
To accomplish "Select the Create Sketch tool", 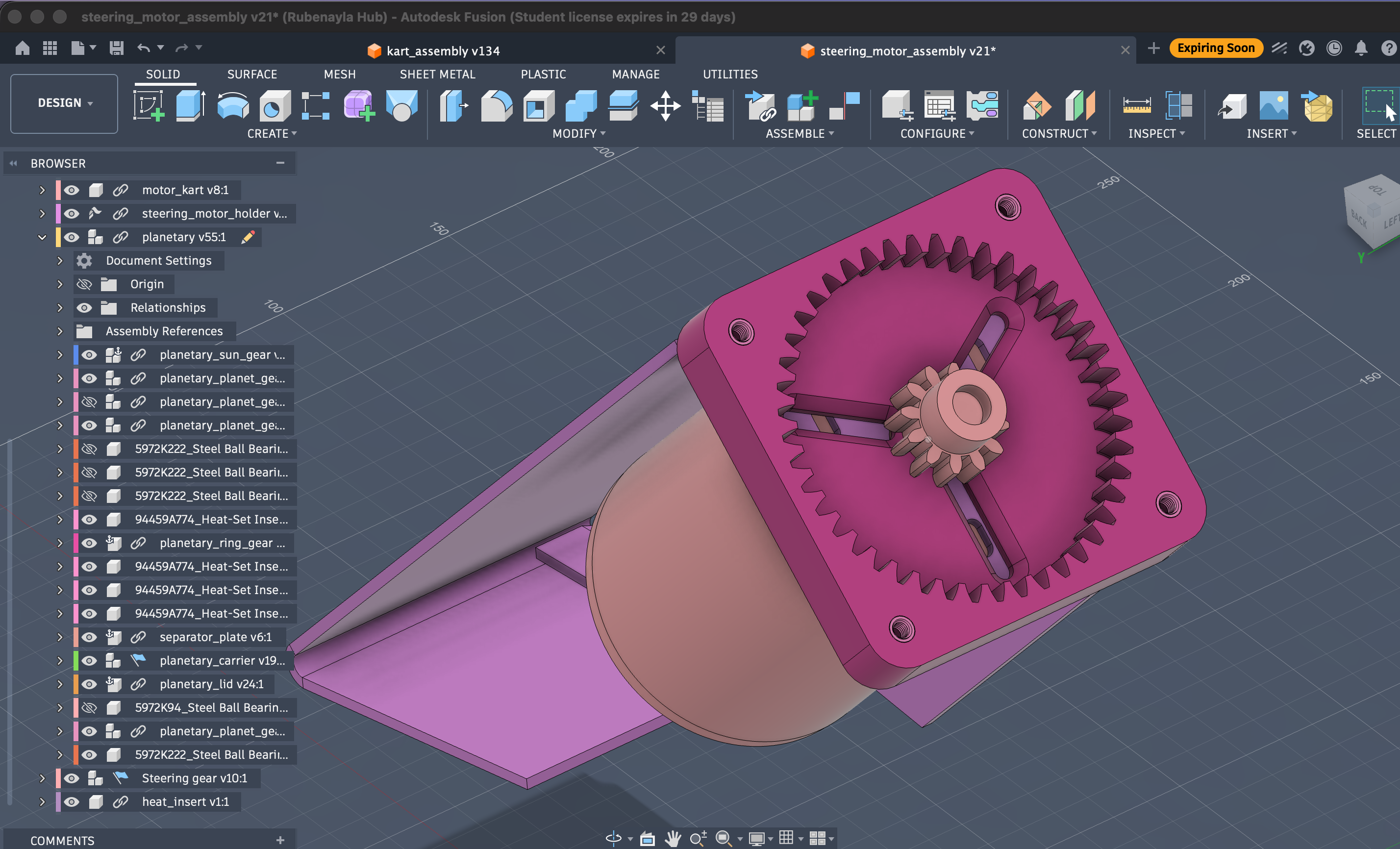I will point(149,106).
